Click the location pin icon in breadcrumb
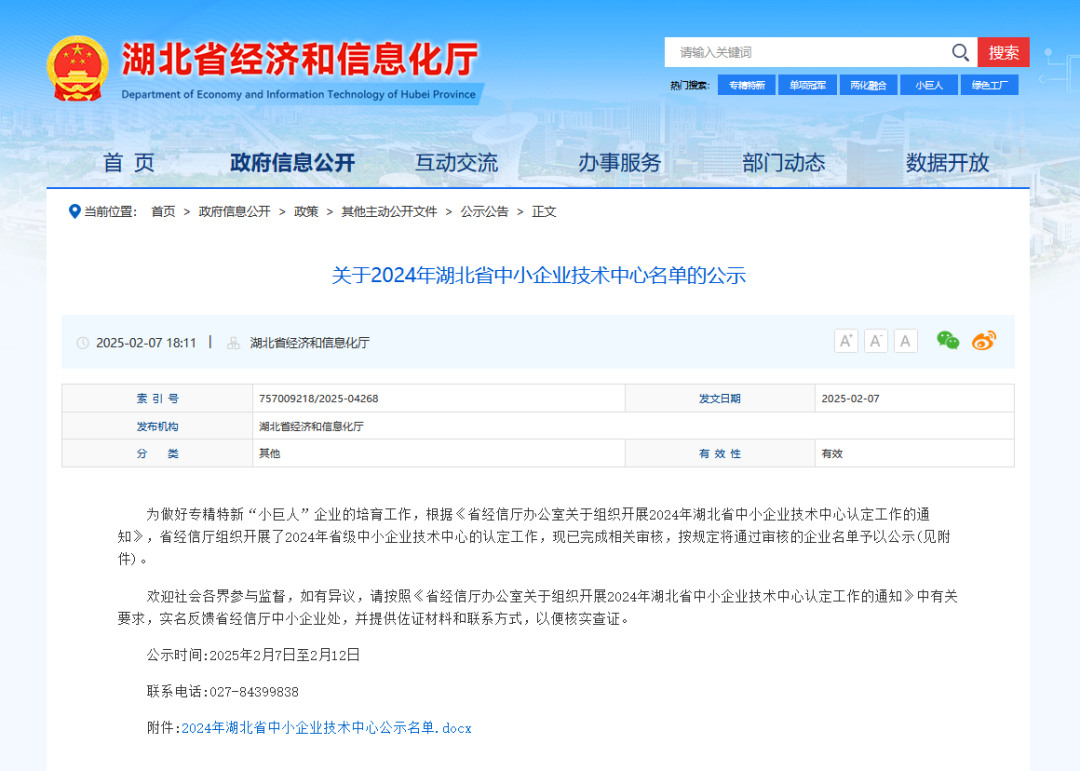The width and height of the screenshot is (1080, 771). tap(74, 211)
